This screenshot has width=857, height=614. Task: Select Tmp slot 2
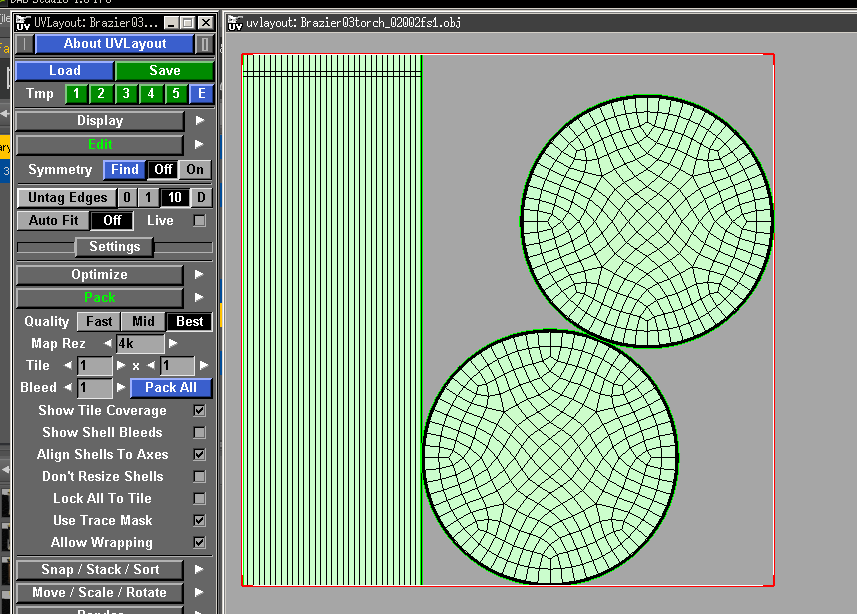(x=101, y=94)
